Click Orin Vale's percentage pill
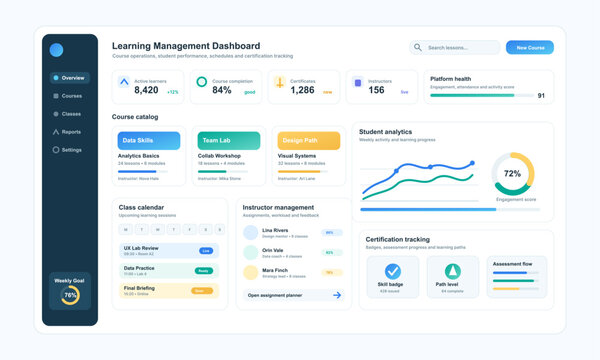 pos(332,252)
